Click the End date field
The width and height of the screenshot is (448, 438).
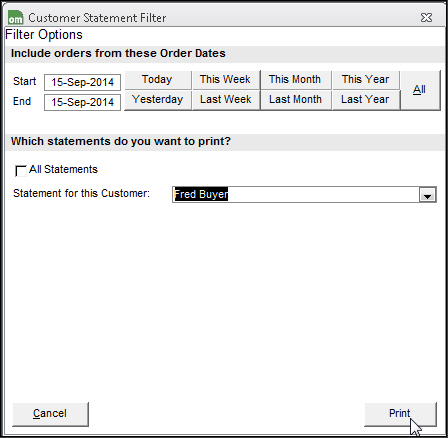pos(82,102)
